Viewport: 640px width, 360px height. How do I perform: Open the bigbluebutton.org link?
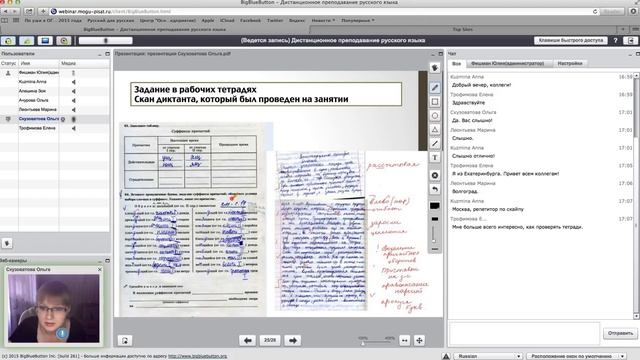coord(198,356)
